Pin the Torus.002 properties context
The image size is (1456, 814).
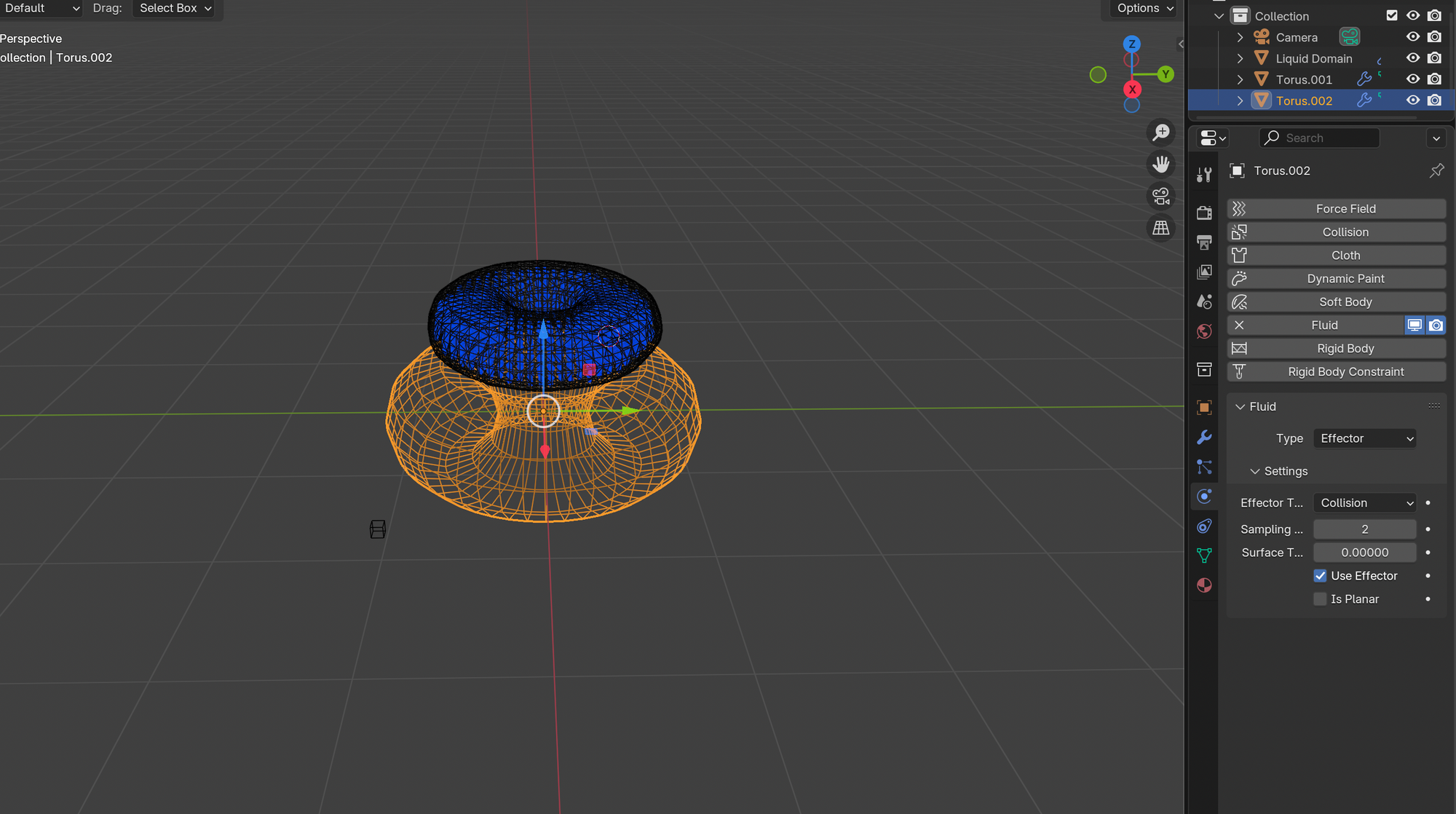(1436, 170)
